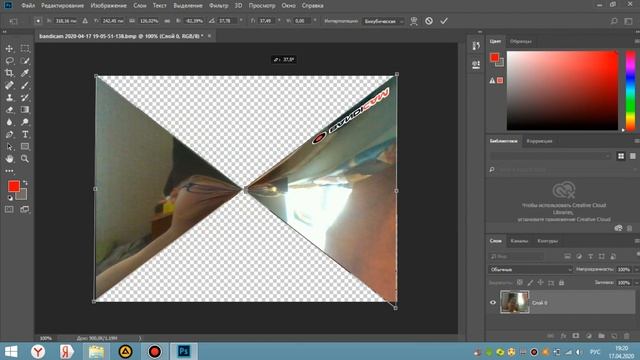Select the Zoom tool
Image resolution: width=640 pixels, height=360 pixels.
(x=25, y=159)
